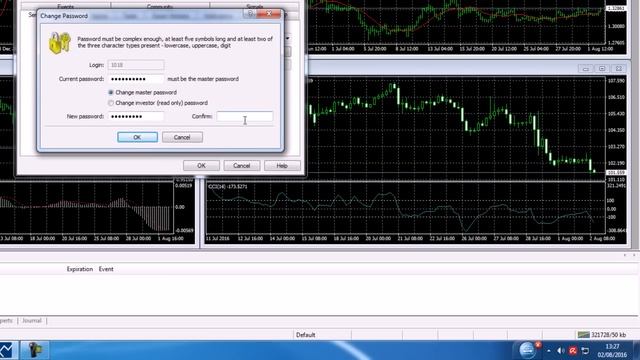
Task: Close the lower right chart window
Action: 619,69
